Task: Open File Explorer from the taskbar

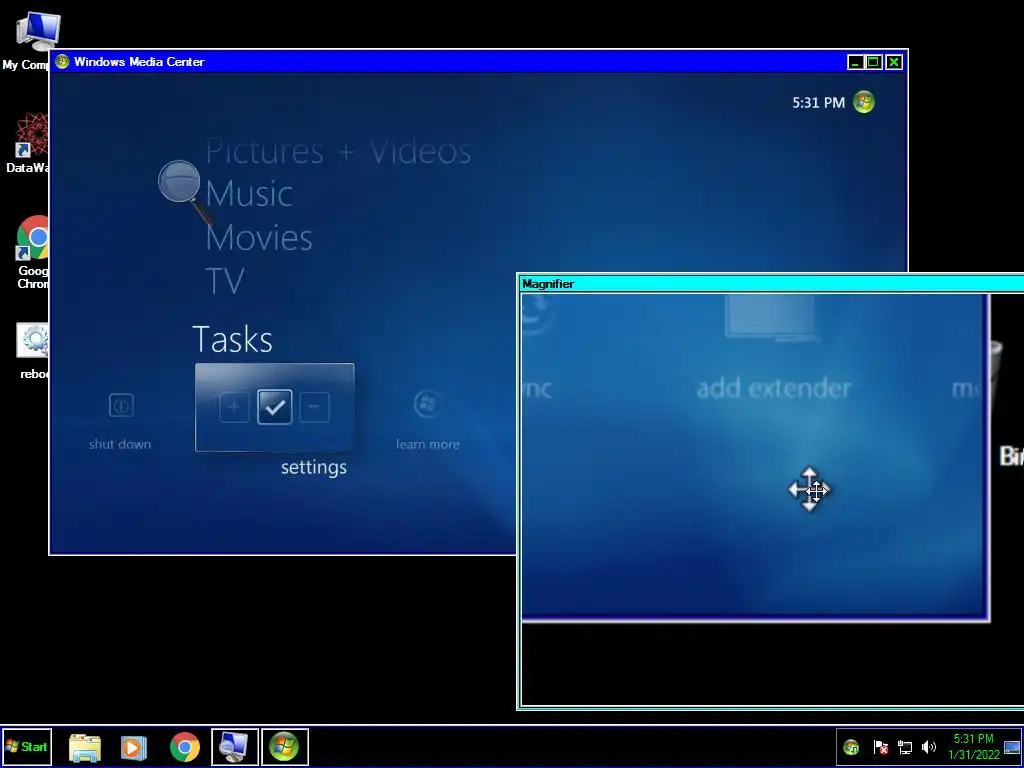Action: click(x=85, y=747)
